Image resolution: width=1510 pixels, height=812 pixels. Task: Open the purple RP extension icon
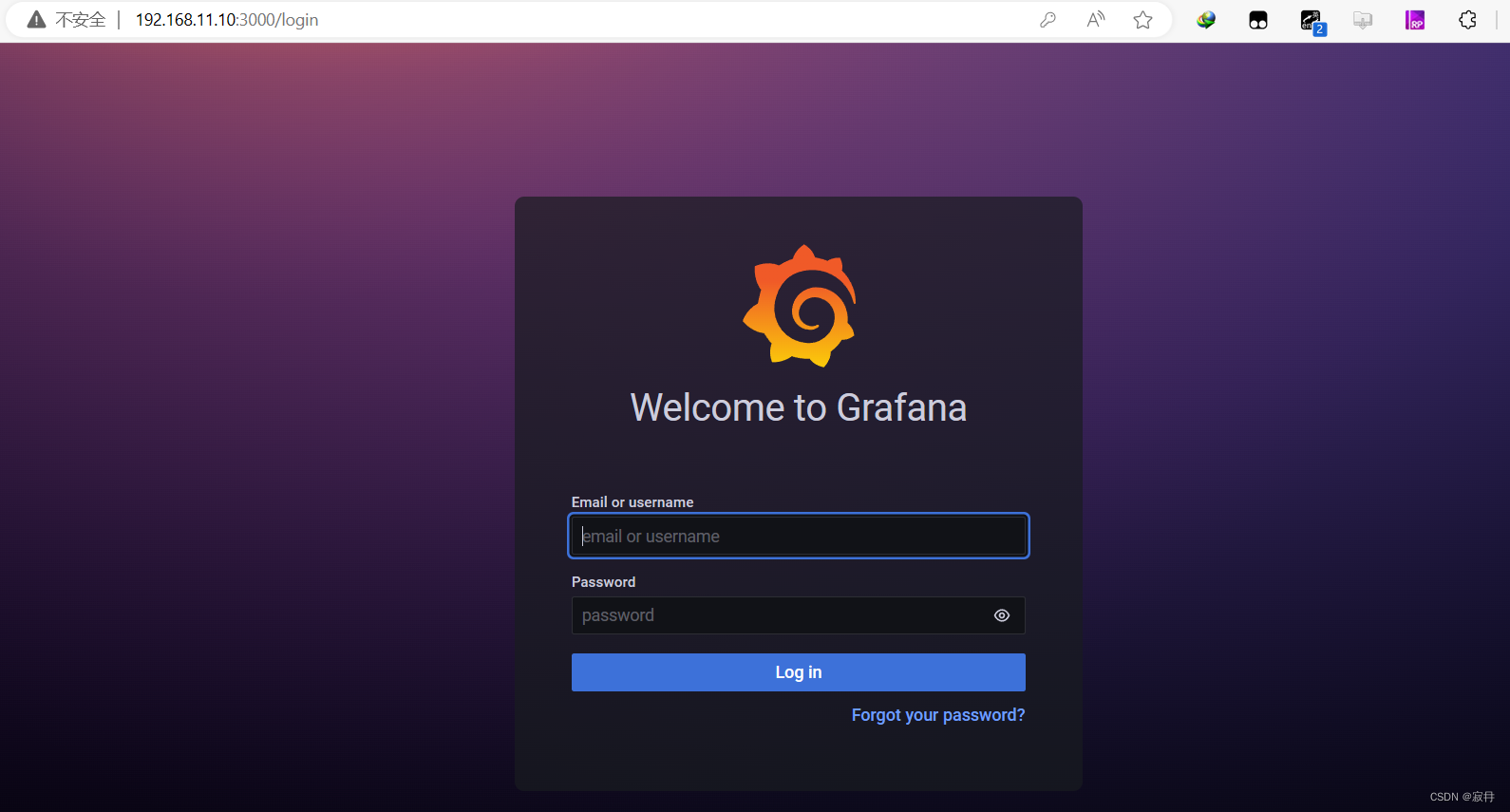(1415, 20)
